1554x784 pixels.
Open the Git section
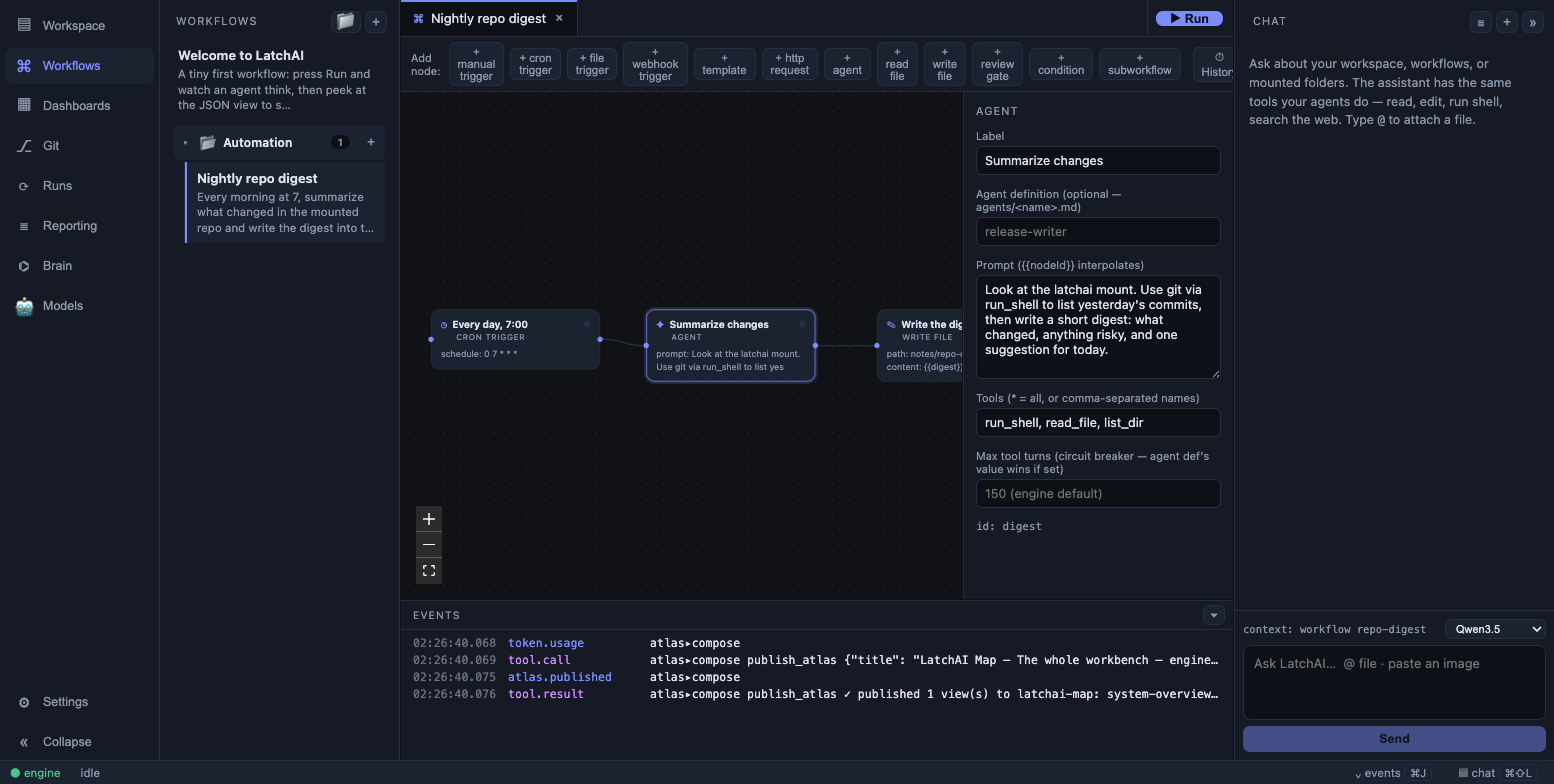click(x=79, y=146)
